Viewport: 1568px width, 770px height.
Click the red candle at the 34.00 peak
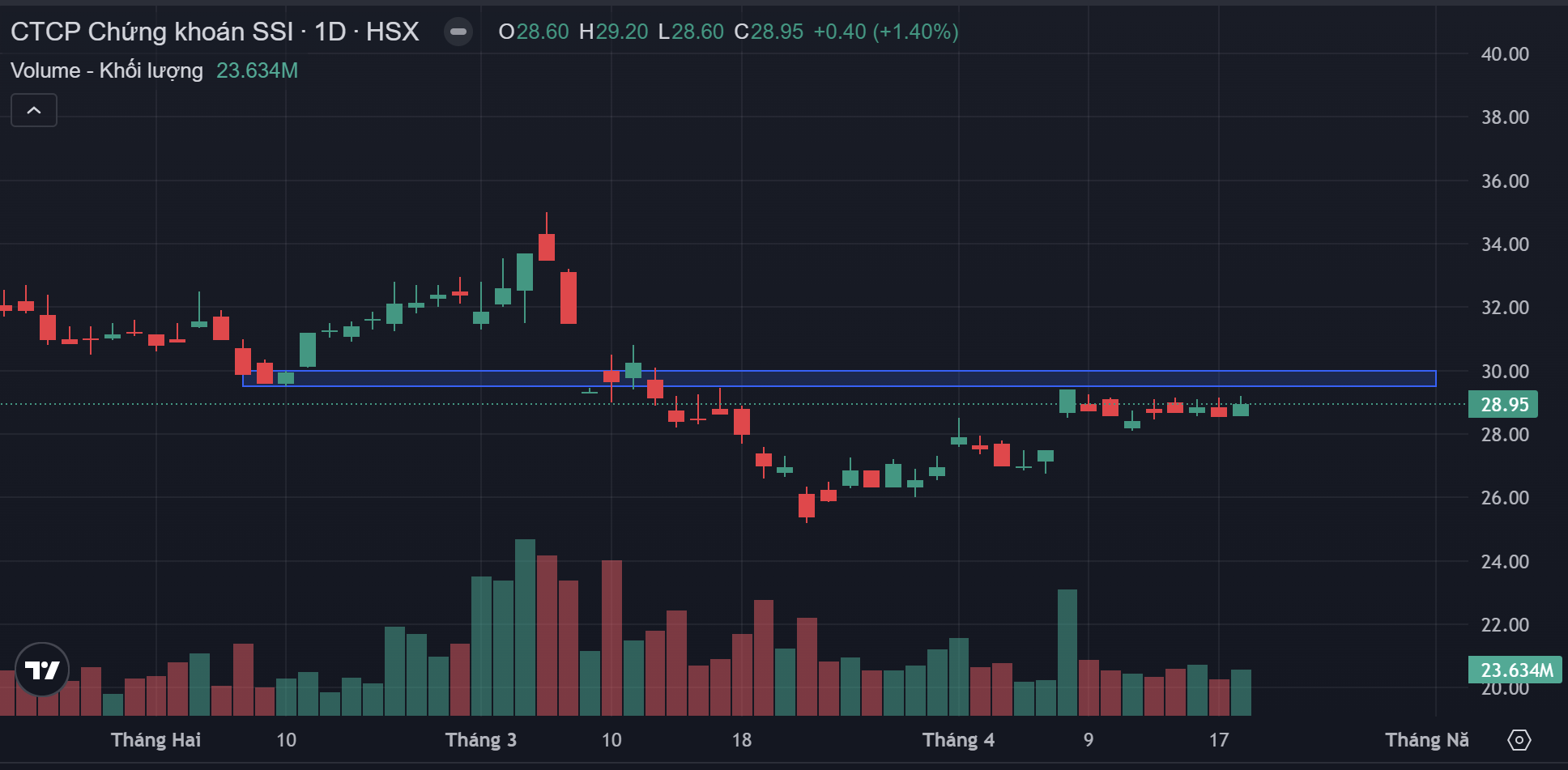click(x=547, y=247)
